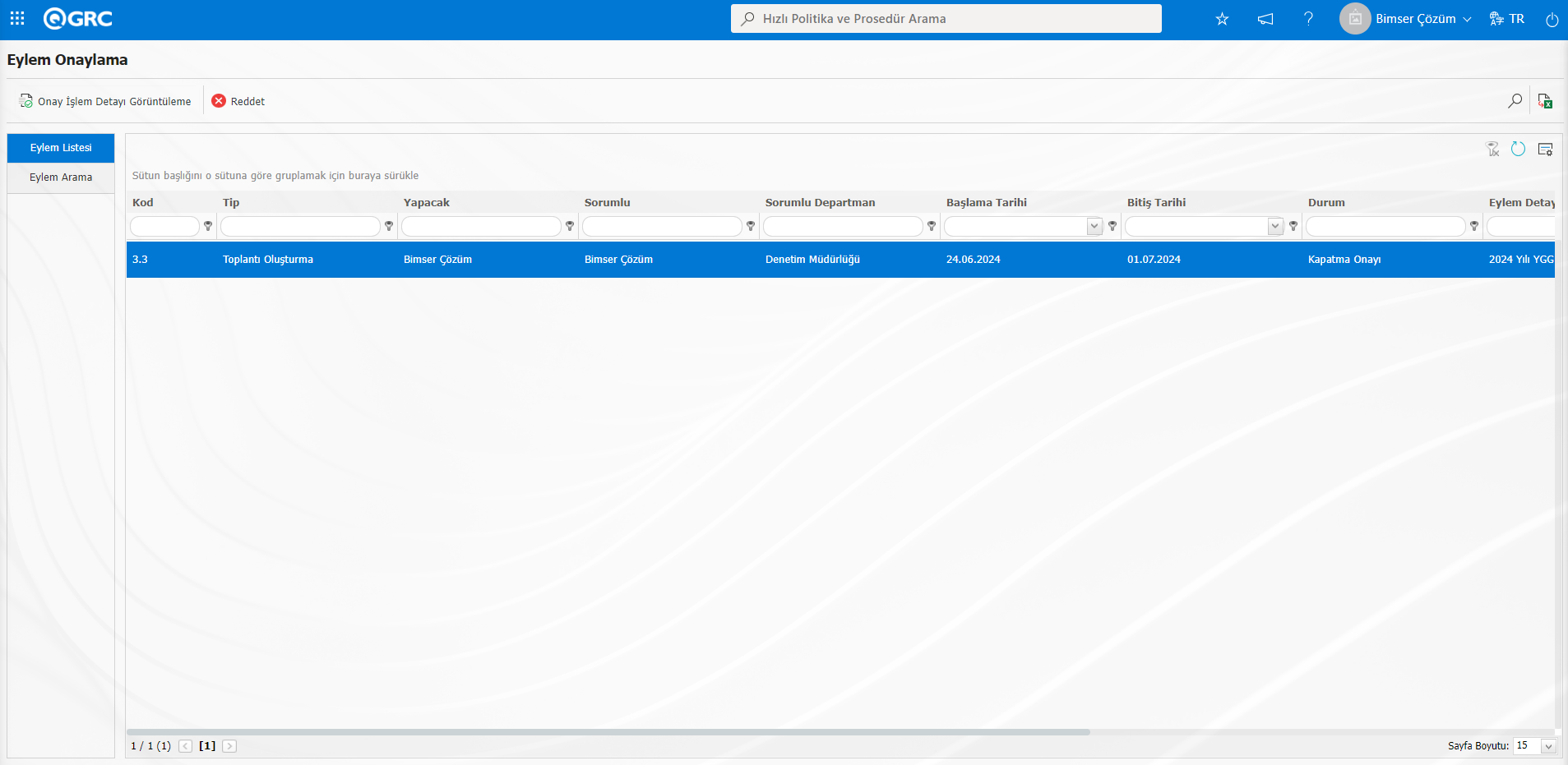Image resolution: width=1568 pixels, height=765 pixels.
Task: Refresh the grid list icon
Action: tap(1519, 149)
